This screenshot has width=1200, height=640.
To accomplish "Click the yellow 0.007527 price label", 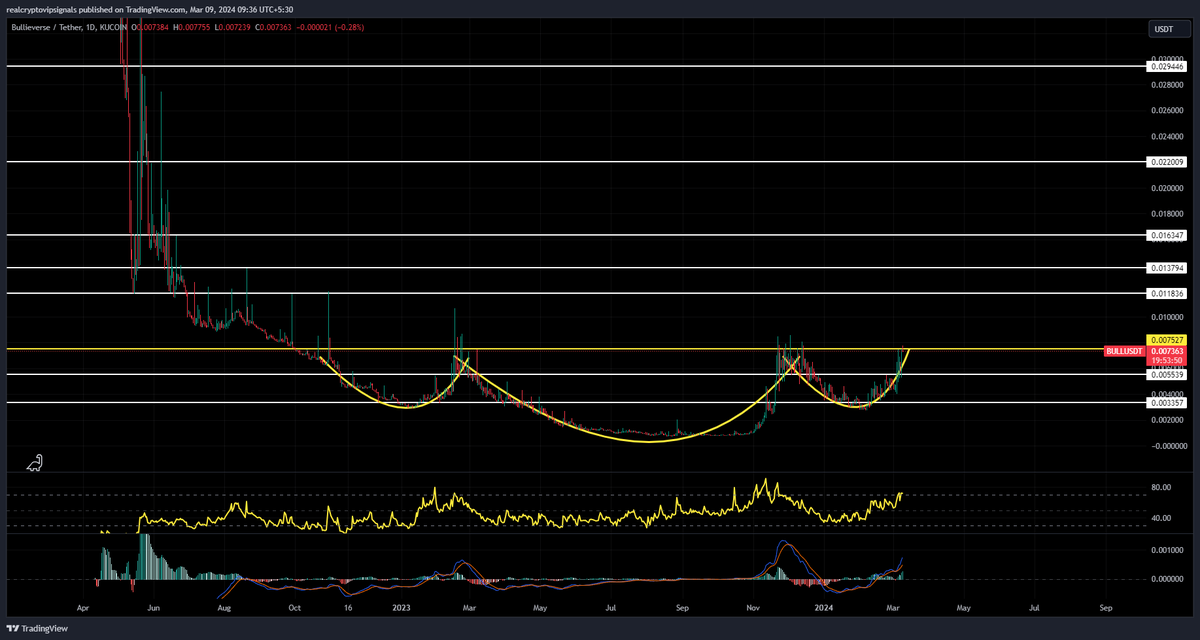I will 1166,340.
